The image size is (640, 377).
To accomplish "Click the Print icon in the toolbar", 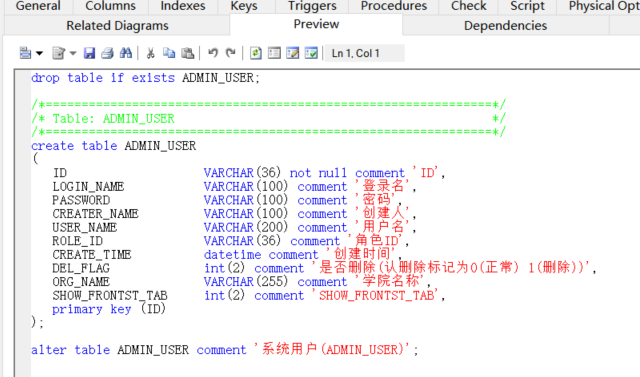I will tap(107, 53).
